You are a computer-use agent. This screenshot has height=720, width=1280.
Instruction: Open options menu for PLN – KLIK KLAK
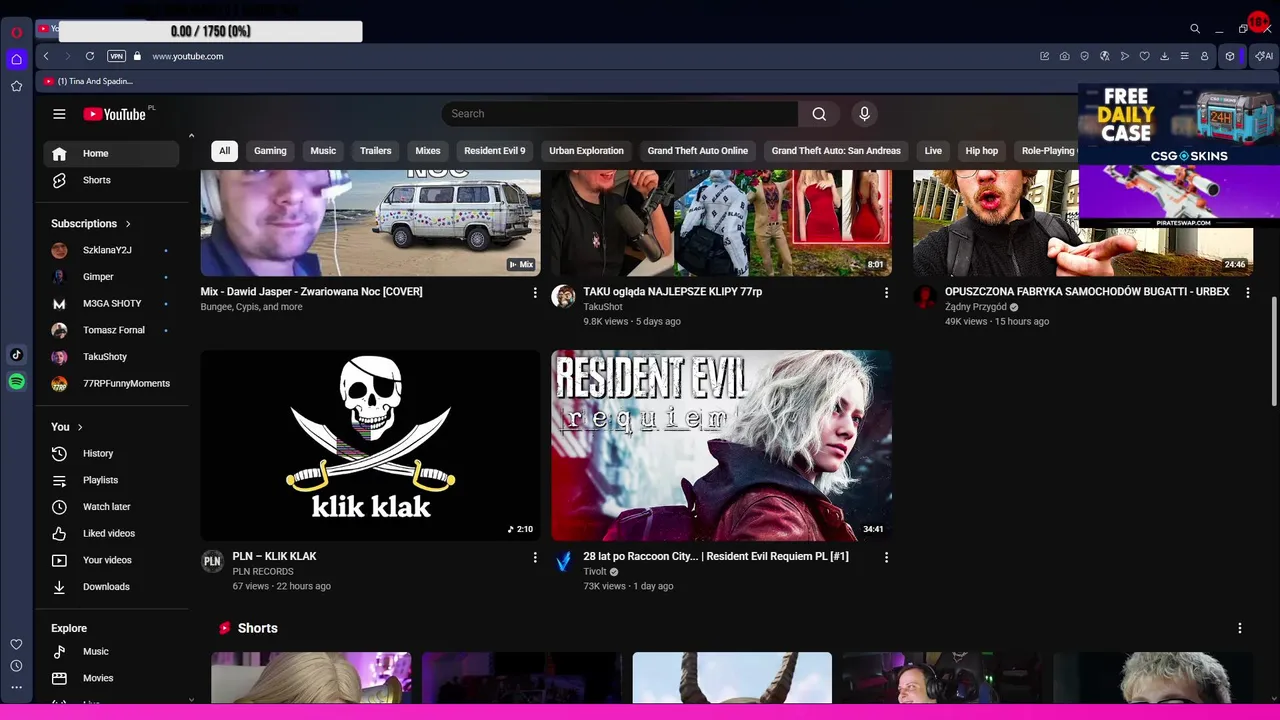click(535, 557)
